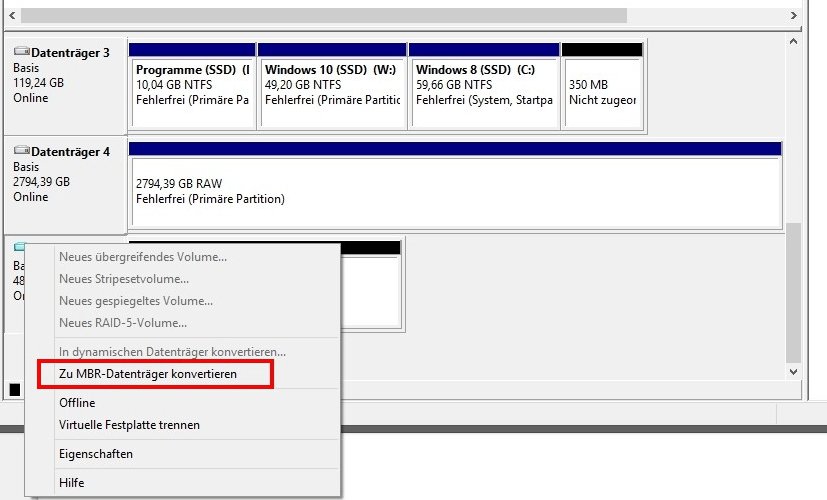Click vertical scrollbar up arrow
The width and height of the screenshot is (827, 500).
point(793,41)
